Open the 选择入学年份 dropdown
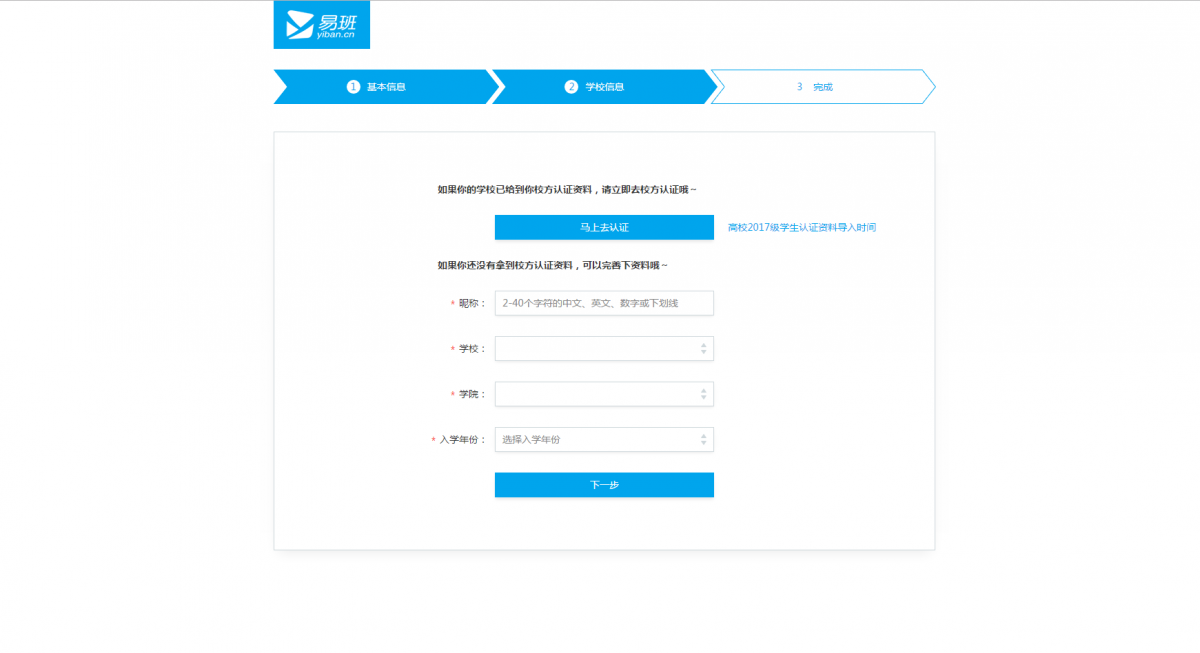This screenshot has height=653, width=1200. coord(596,440)
